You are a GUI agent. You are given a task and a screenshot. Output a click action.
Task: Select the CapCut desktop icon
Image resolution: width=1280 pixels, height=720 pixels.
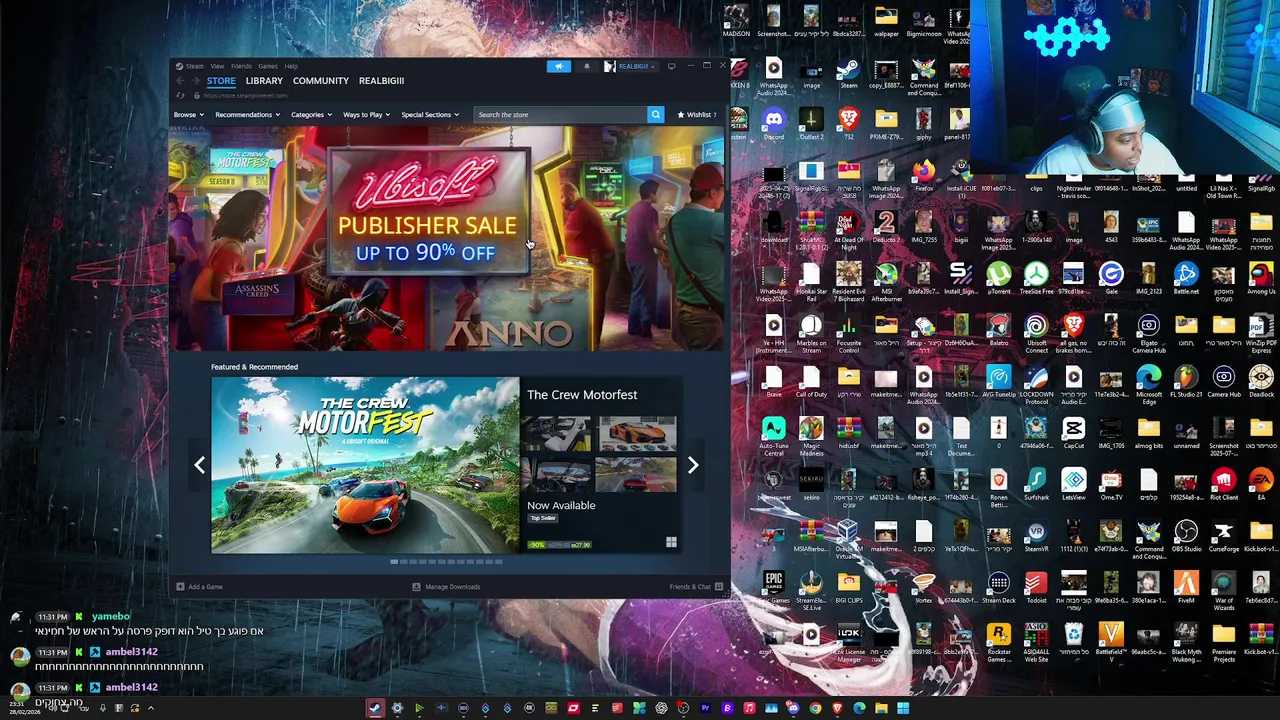tap(1073, 433)
